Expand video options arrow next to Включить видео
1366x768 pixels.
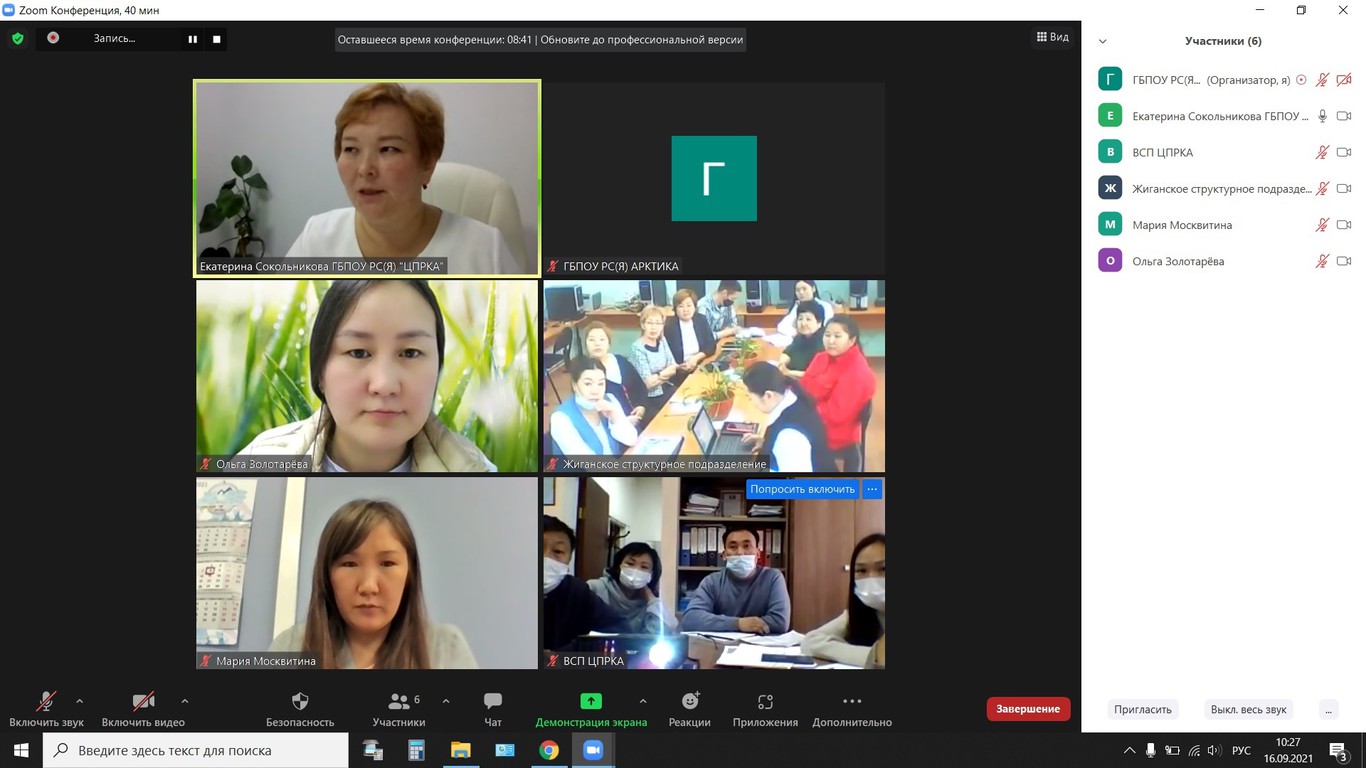point(185,701)
